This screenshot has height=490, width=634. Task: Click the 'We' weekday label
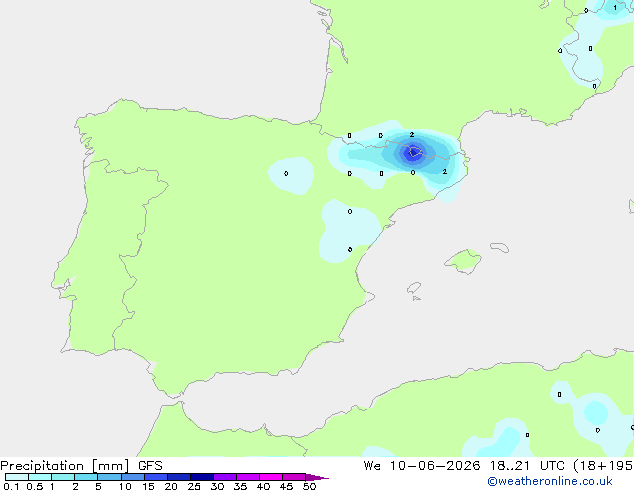(x=372, y=466)
